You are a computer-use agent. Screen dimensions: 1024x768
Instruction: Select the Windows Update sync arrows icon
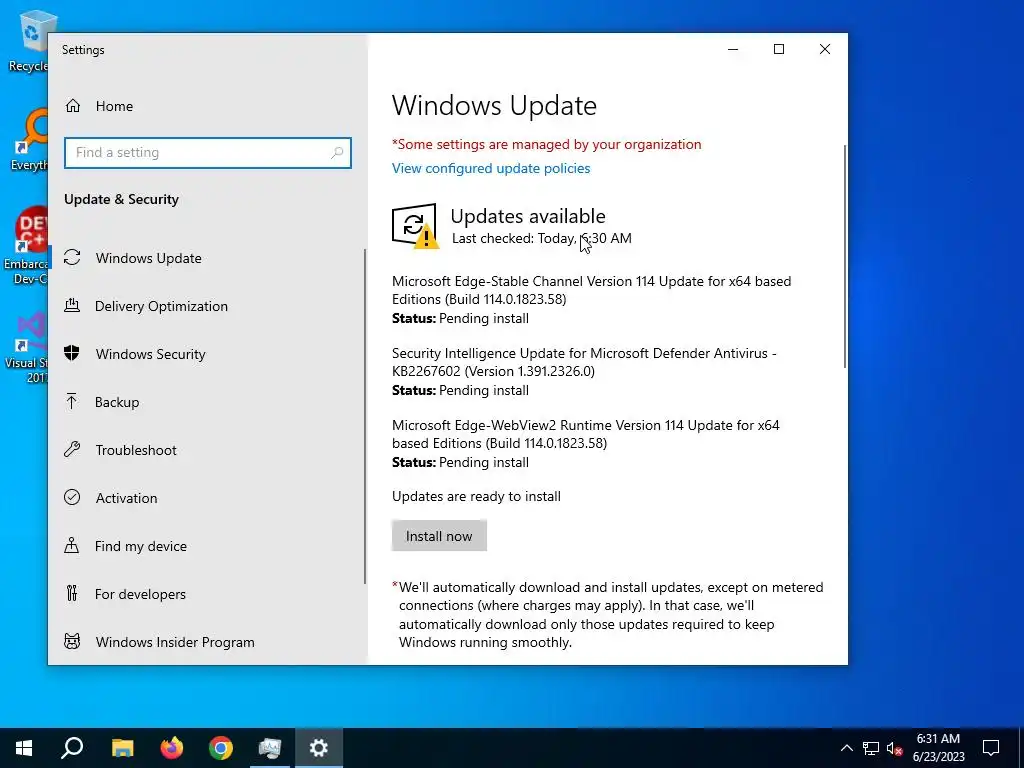coord(72,258)
